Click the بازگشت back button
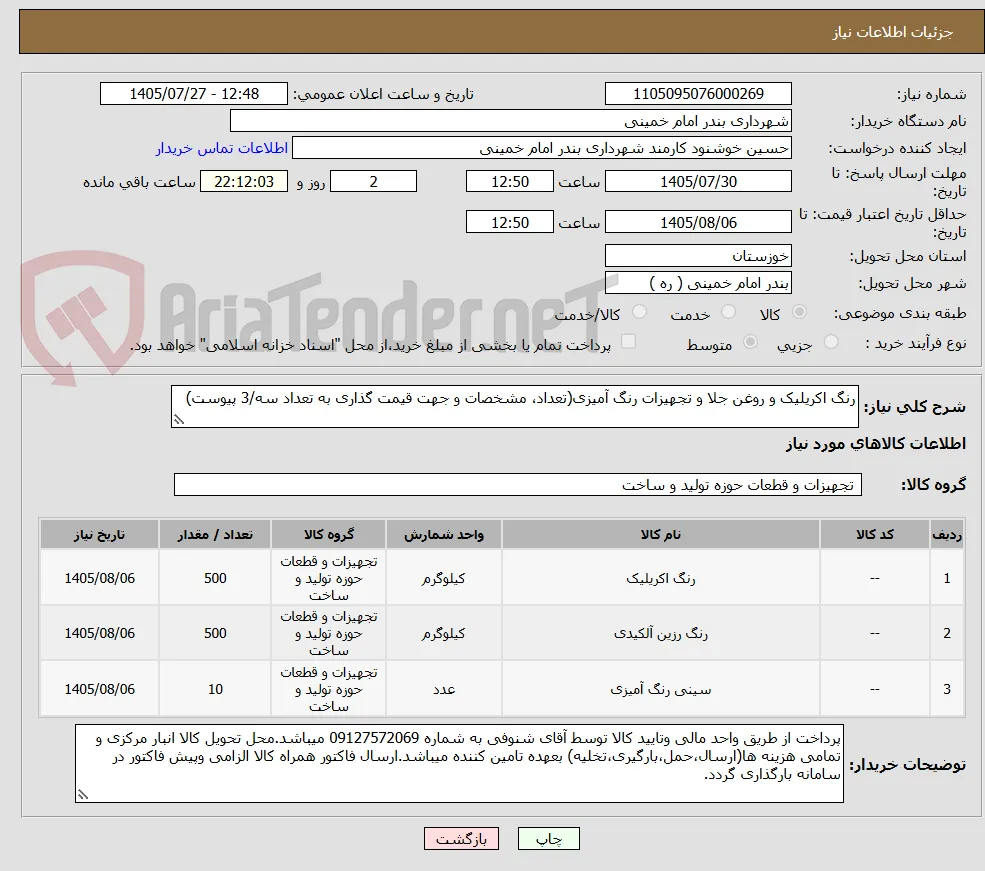This screenshot has height=871, width=985. click(x=461, y=839)
